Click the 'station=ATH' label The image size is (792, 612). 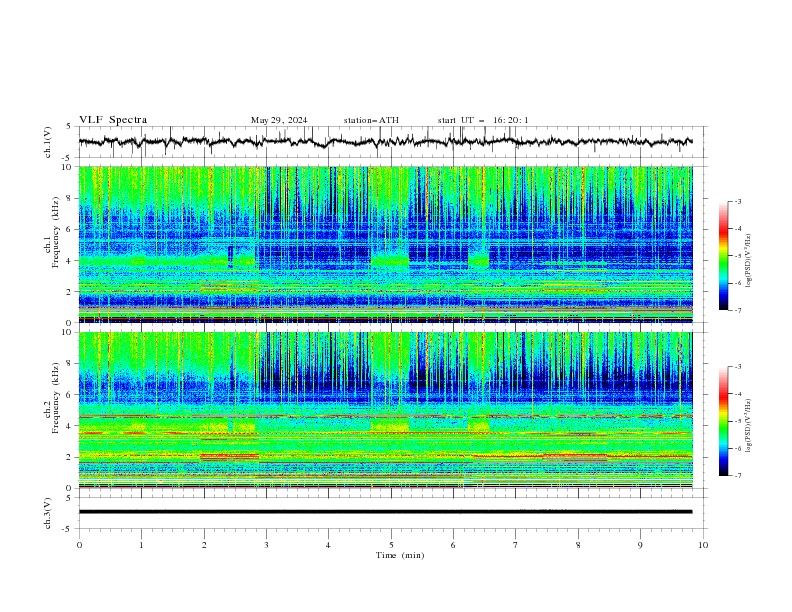click(x=371, y=120)
